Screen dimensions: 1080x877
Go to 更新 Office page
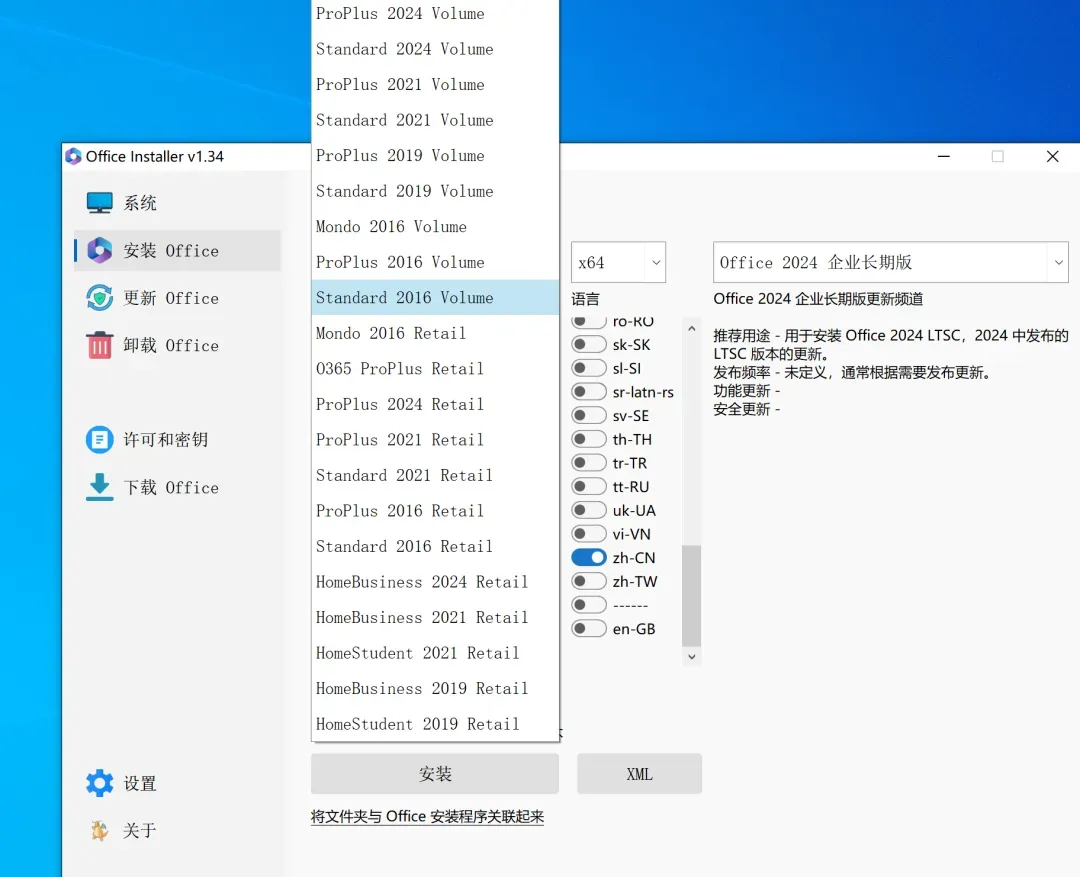pyautogui.click(x=178, y=298)
